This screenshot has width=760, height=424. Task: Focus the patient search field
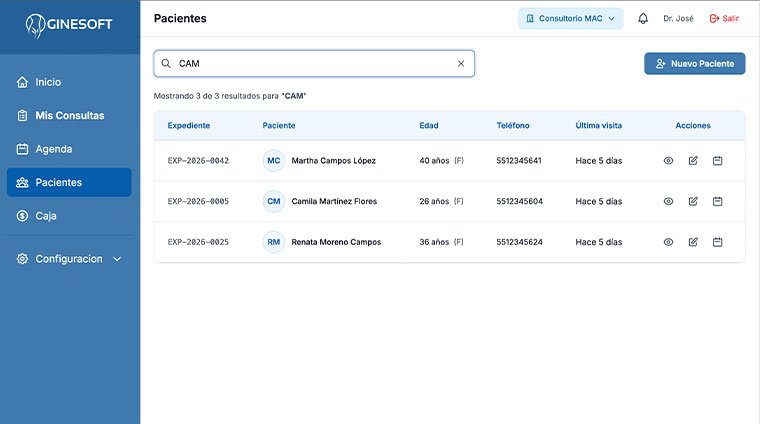pyautogui.click(x=314, y=63)
